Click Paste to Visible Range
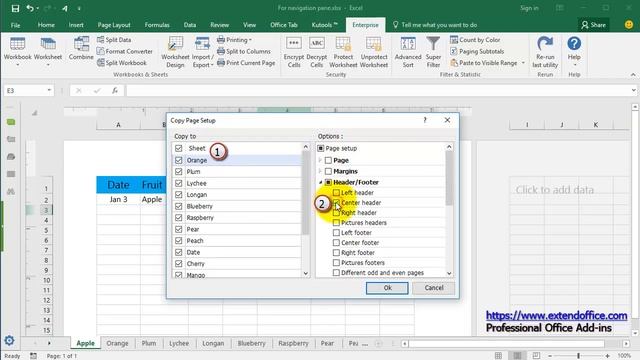The height and width of the screenshot is (360, 640). click(x=484, y=62)
